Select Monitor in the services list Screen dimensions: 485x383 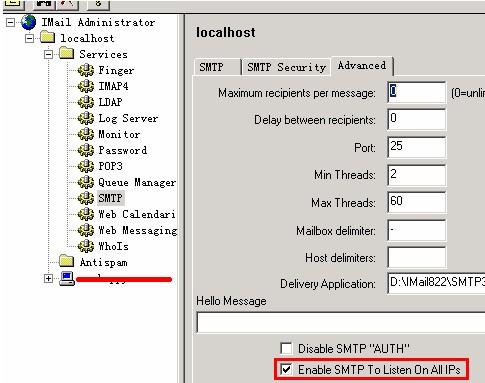119,134
